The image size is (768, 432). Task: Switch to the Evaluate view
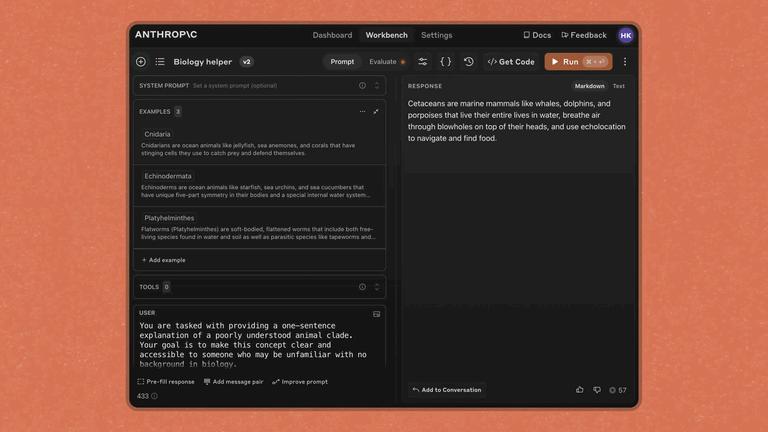coord(387,62)
